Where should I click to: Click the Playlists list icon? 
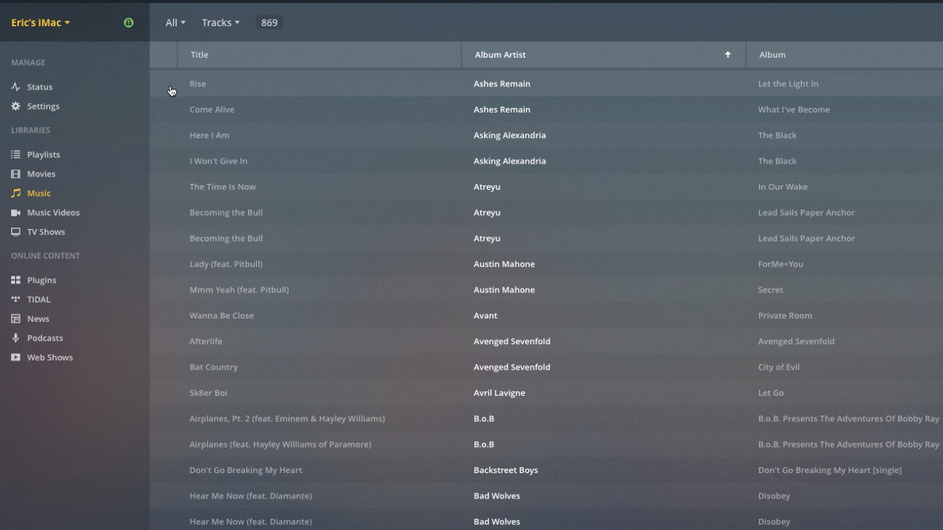[x=16, y=155]
